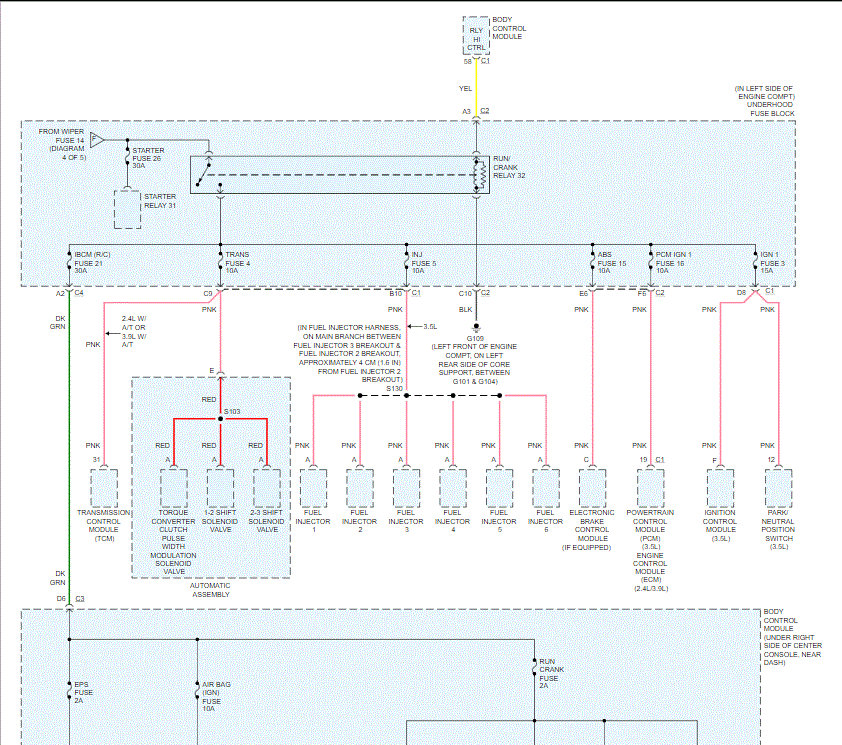Click the S130 splice label

click(395, 388)
